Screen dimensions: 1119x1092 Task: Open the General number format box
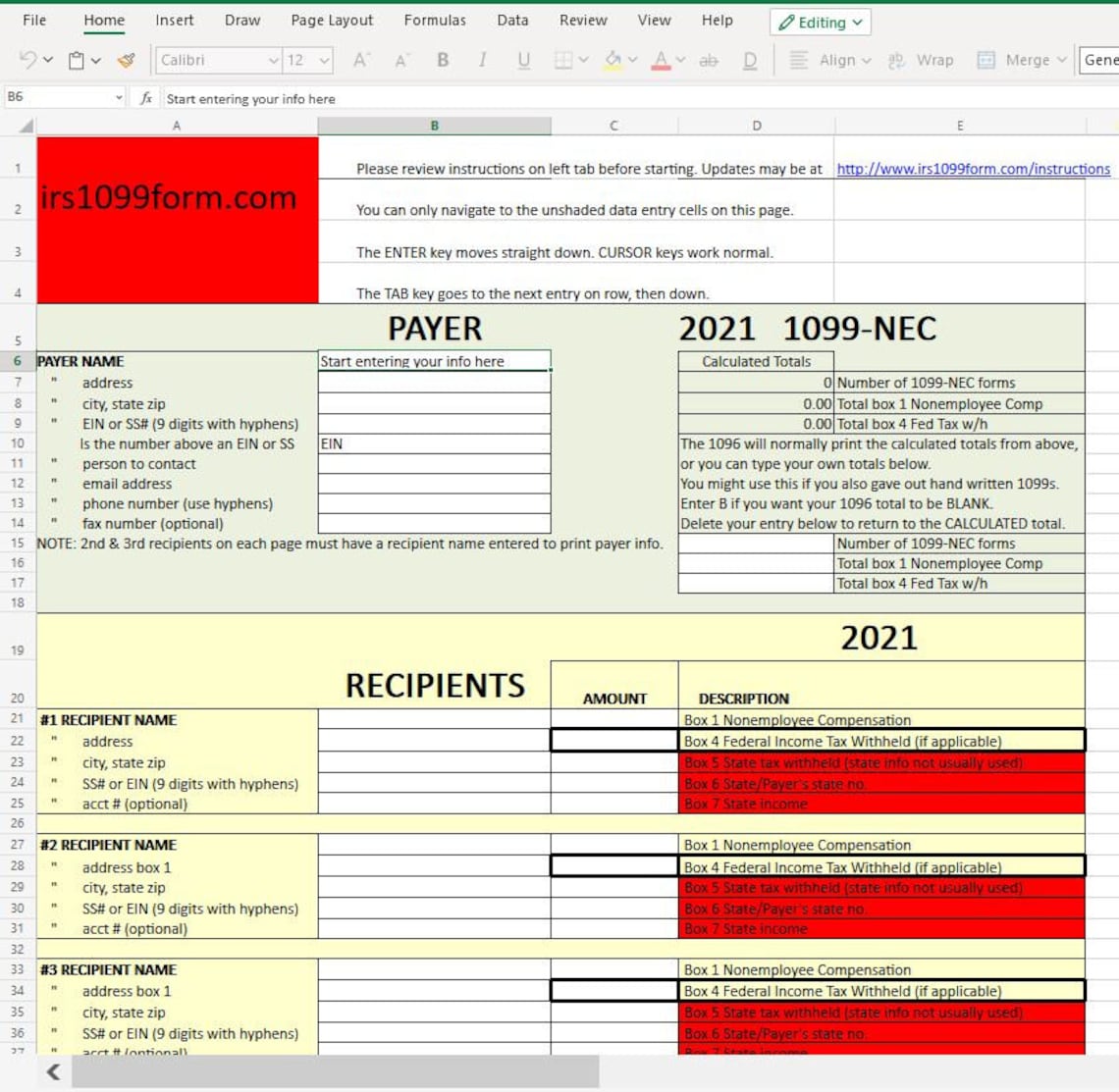pyautogui.click(x=1099, y=60)
